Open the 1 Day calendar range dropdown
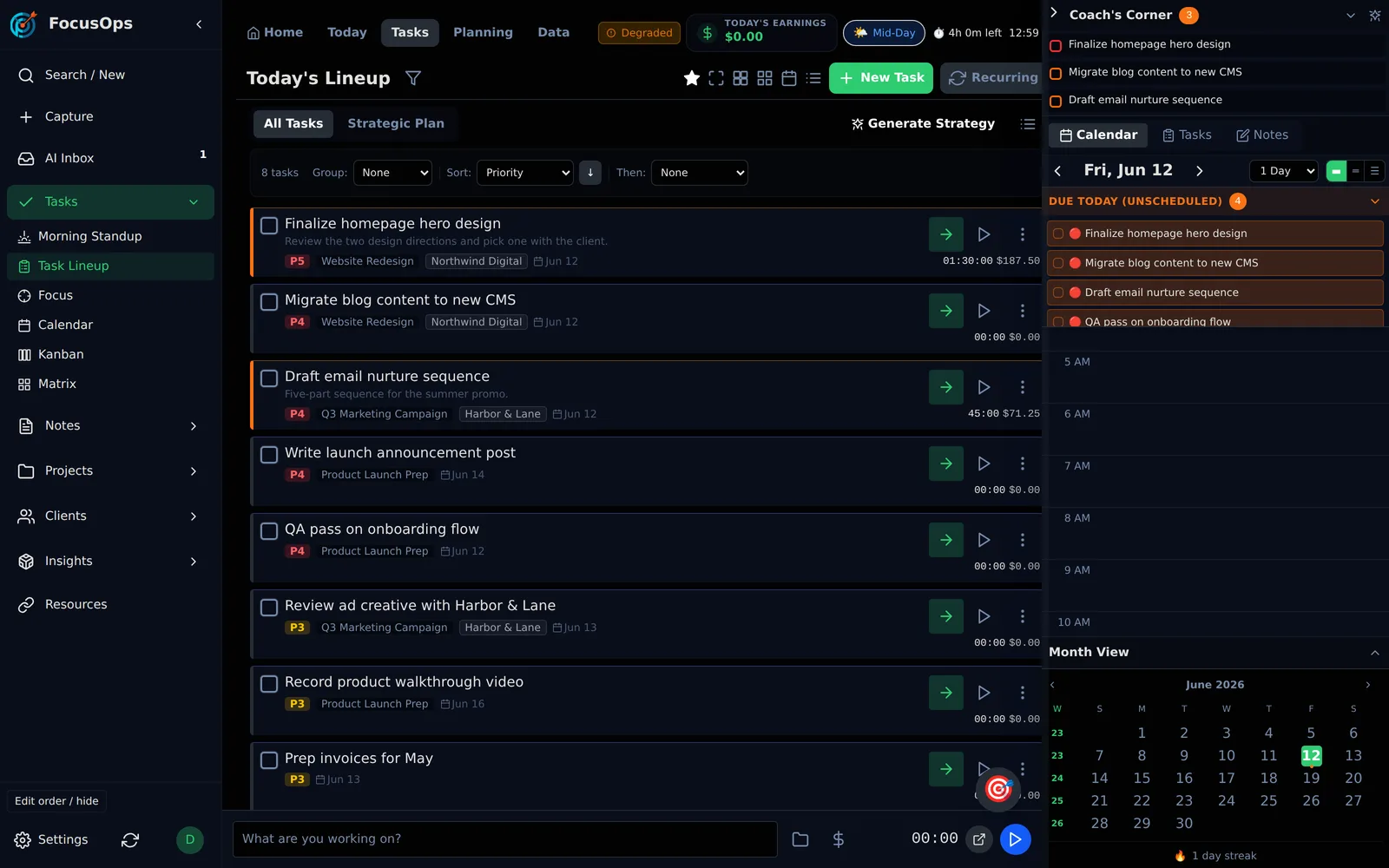The width and height of the screenshot is (1389, 868). pos(1284,171)
